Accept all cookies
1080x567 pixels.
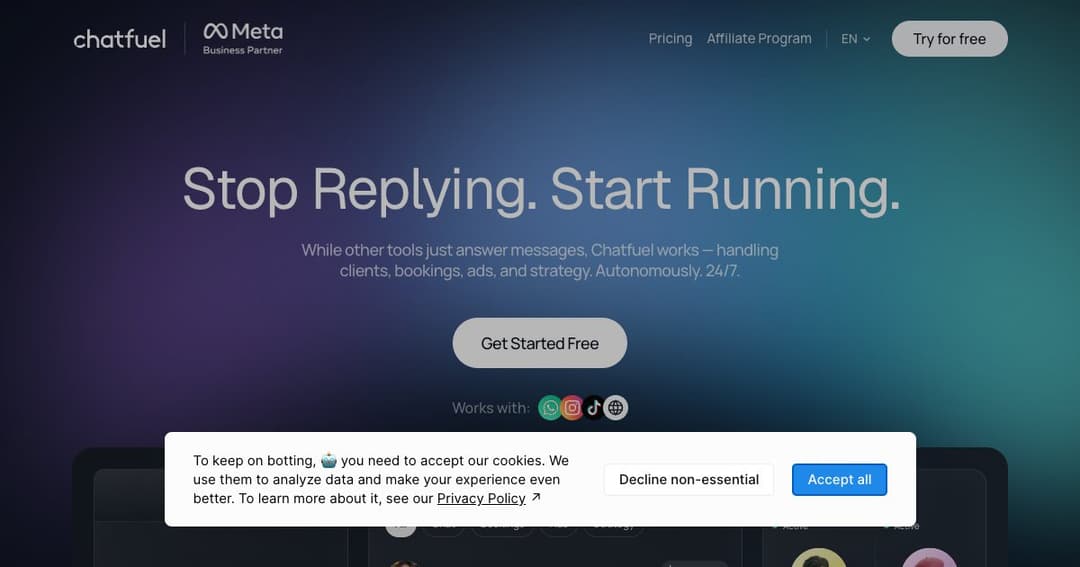839,480
